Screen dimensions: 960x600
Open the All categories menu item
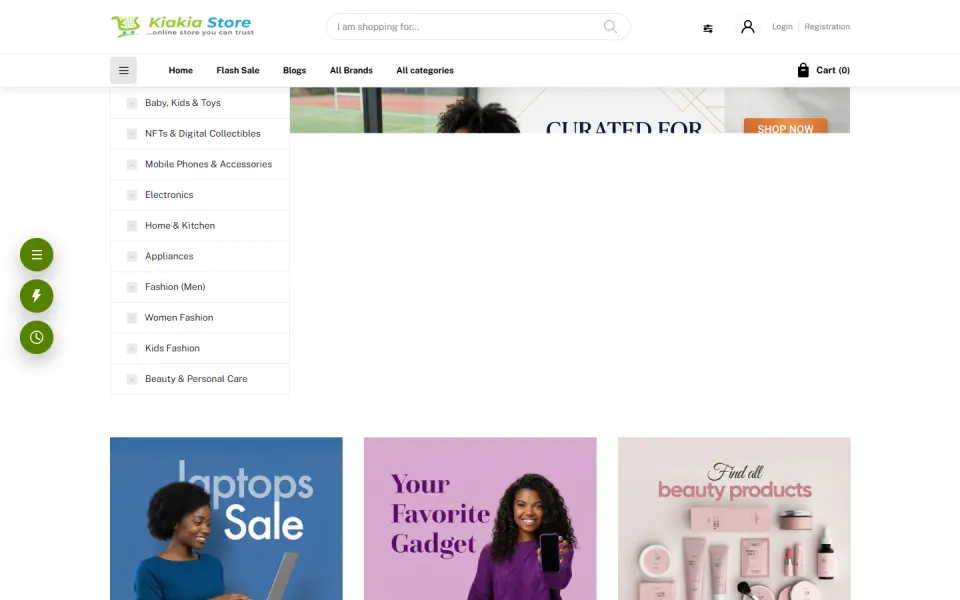click(425, 70)
